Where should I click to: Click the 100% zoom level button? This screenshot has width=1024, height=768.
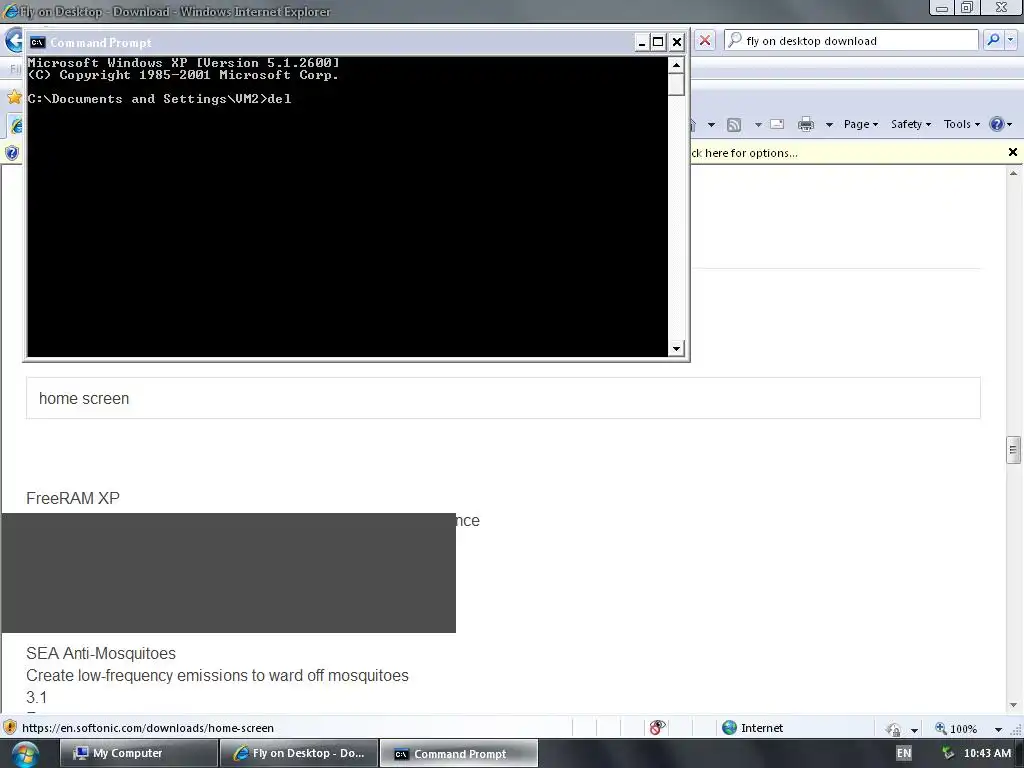tap(957, 729)
